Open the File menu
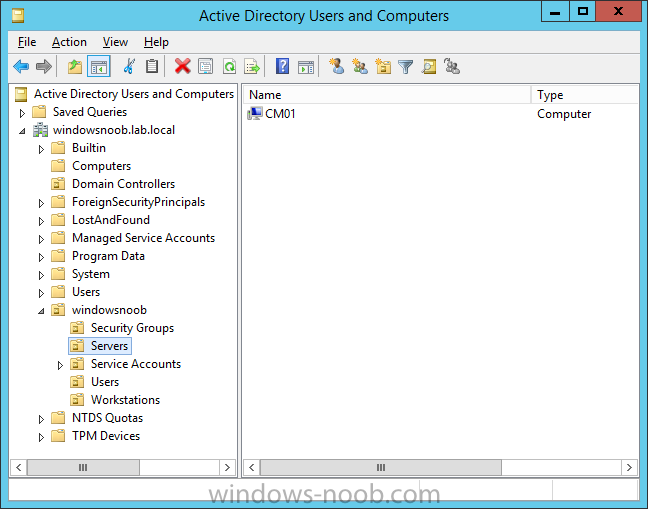648x509 pixels. pos(27,42)
